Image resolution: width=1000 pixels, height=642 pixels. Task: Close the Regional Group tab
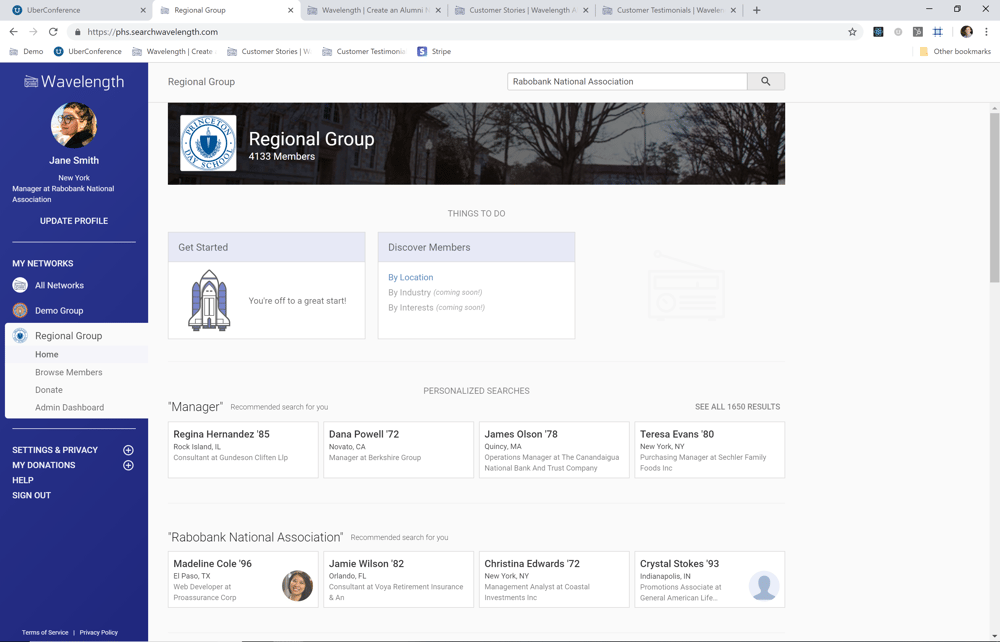pos(290,10)
